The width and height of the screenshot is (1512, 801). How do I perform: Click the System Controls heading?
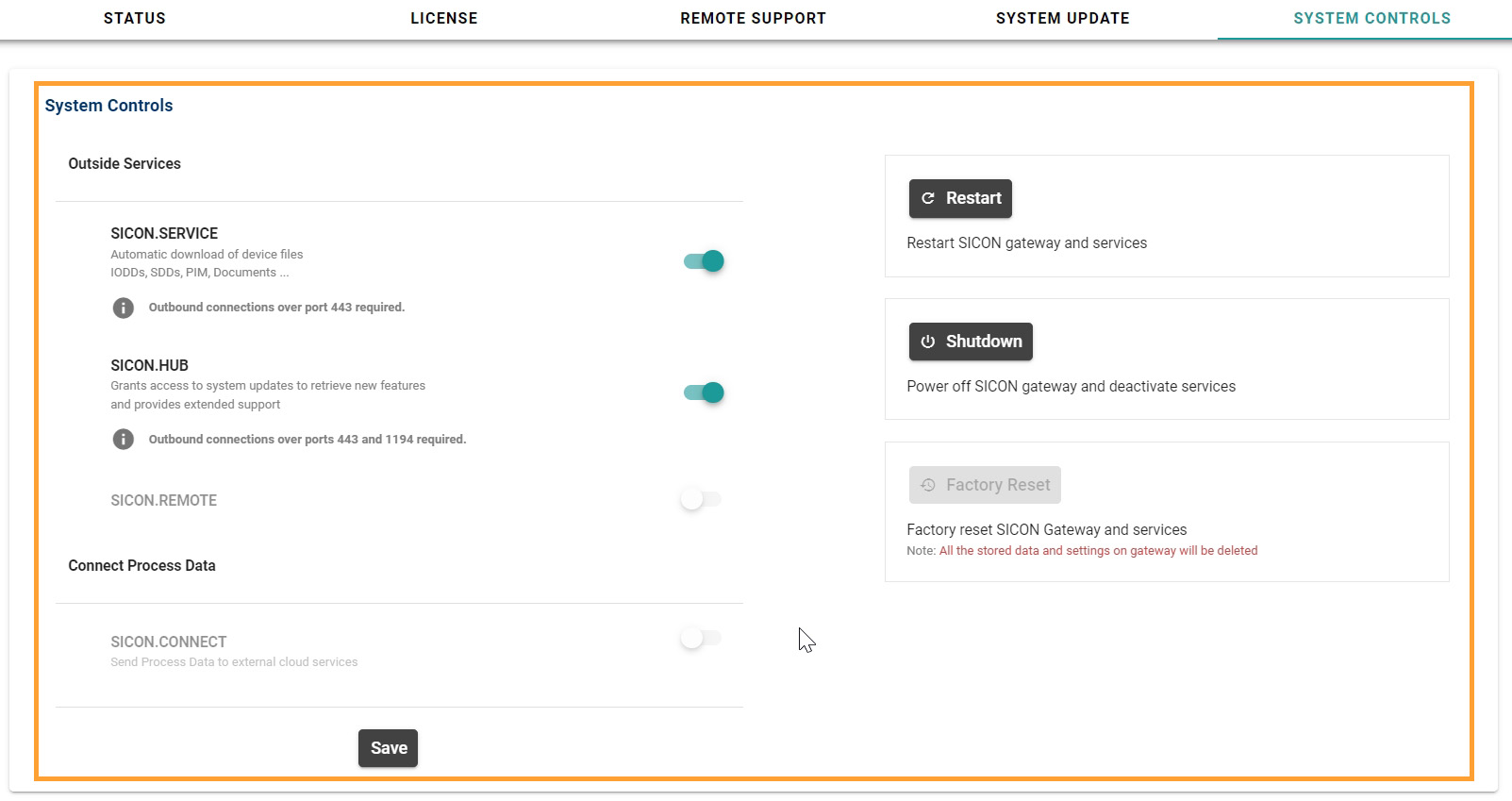pos(109,106)
